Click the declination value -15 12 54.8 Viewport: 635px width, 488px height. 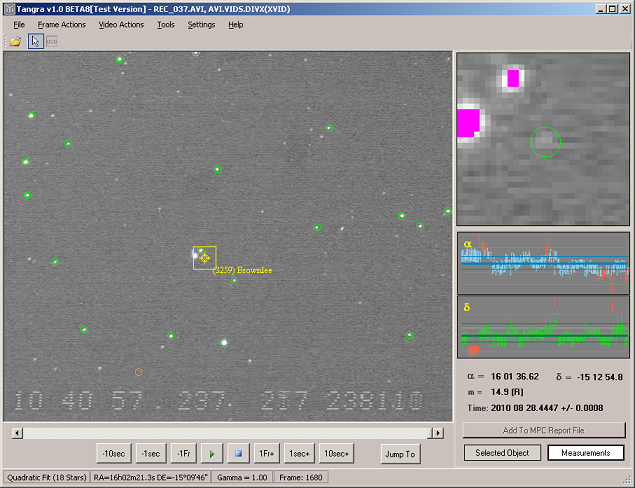pyautogui.click(x=600, y=377)
